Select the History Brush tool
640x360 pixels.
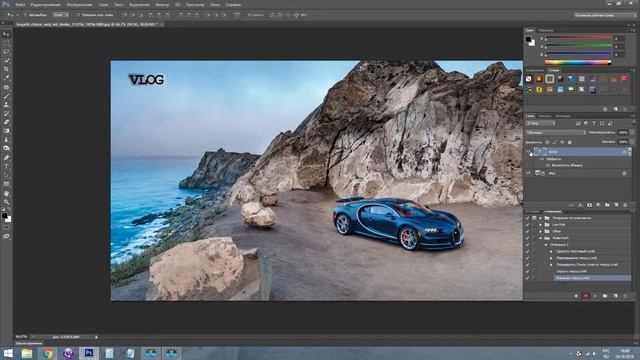[x=6, y=113]
